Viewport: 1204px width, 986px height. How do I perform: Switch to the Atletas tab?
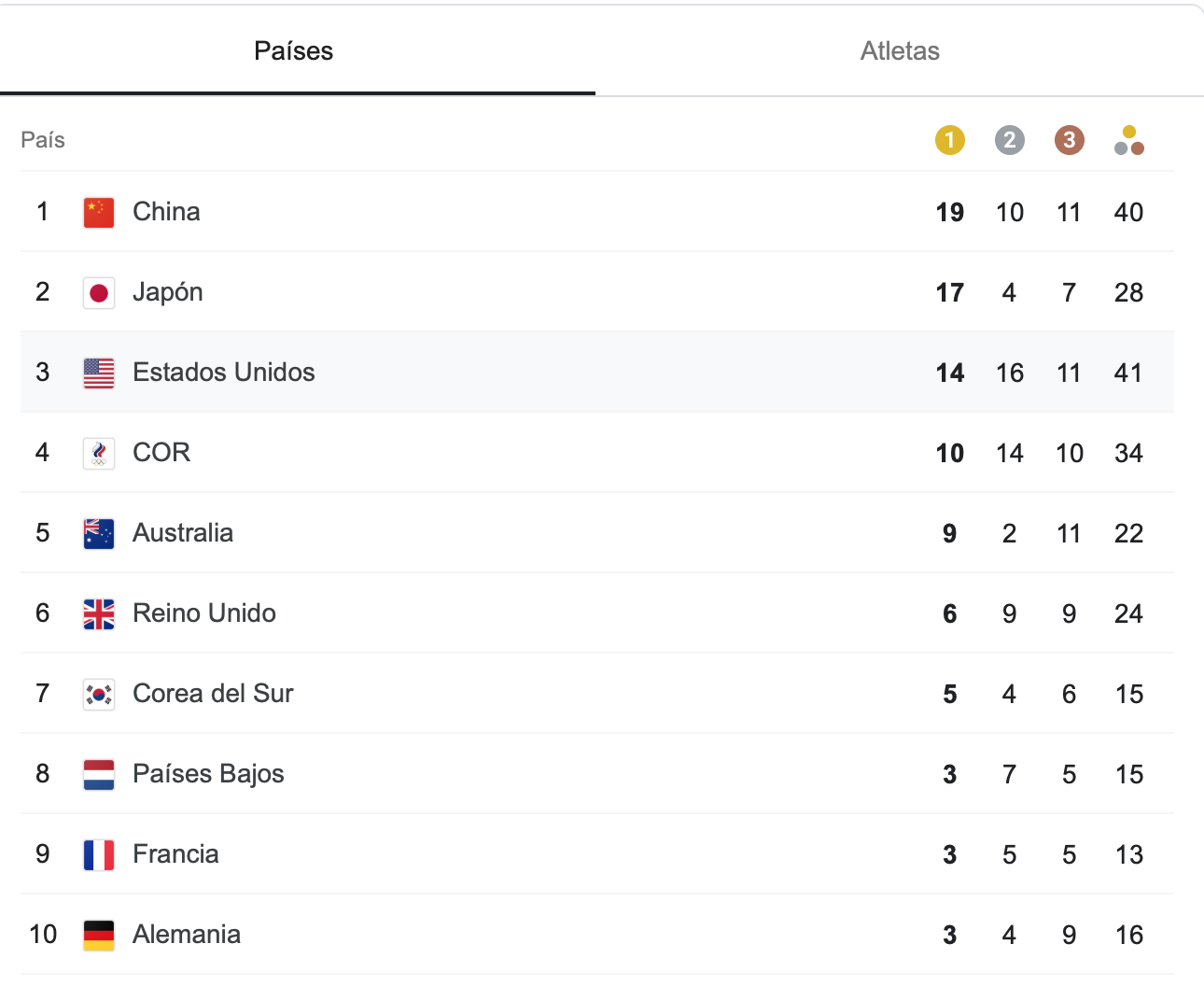(900, 50)
